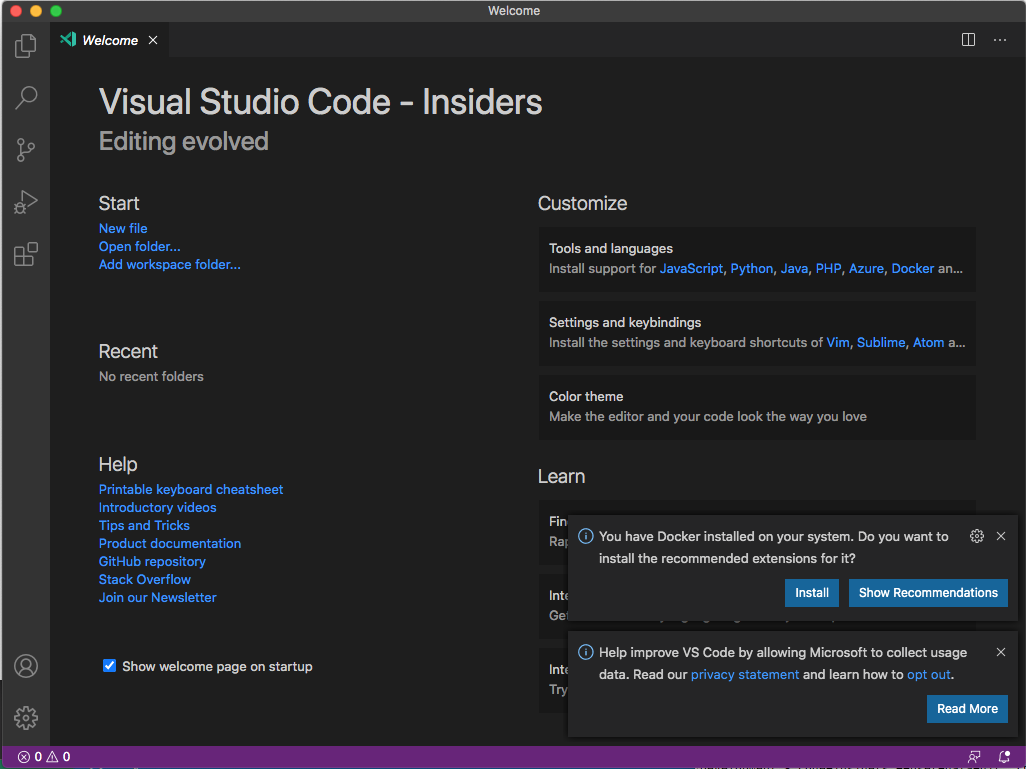1026x769 pixels.
Task: Open Source Control view in activity bar
Action: tap(26, 150)
